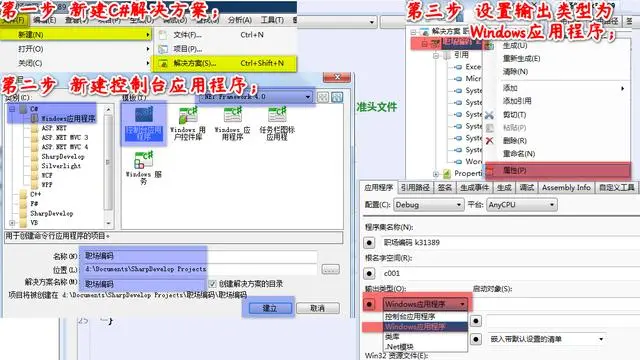Choose 属性(P) in the context menu
640x360 pixels.
point(558,170)
